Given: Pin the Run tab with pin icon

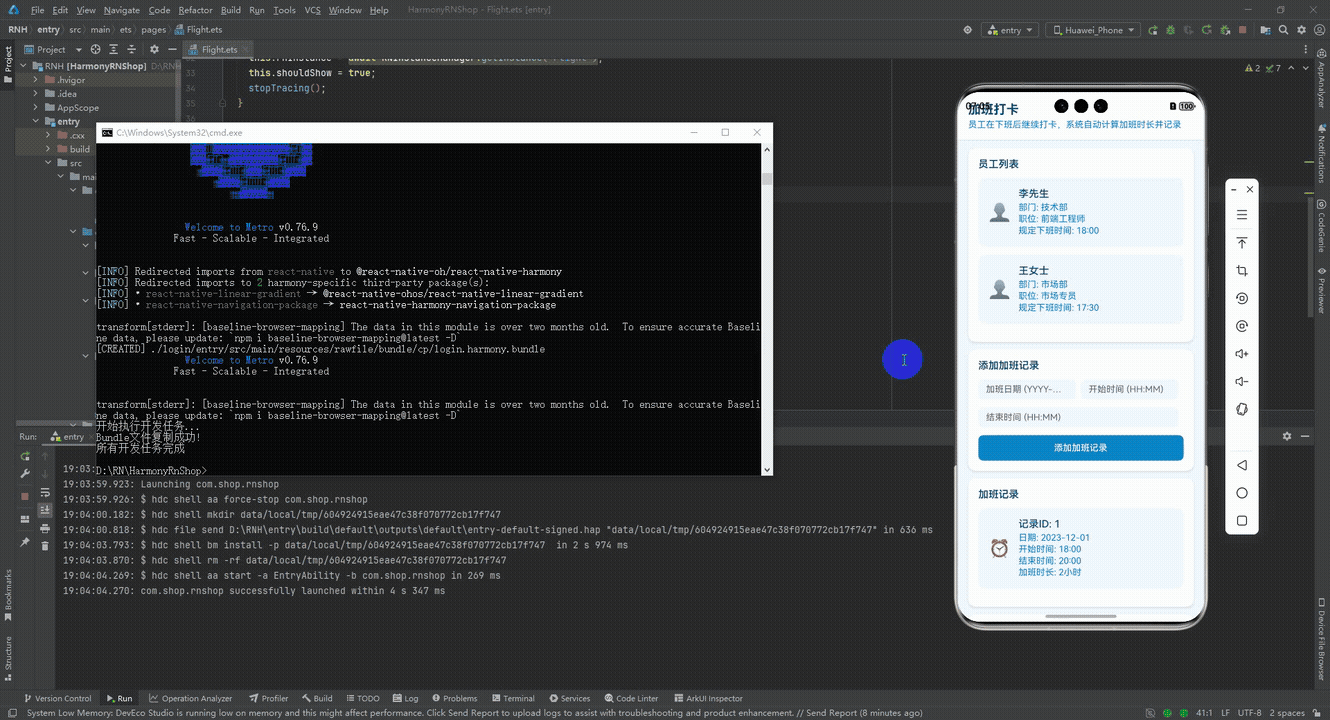Looking at the screenshot, I should (x=25, y=541).
